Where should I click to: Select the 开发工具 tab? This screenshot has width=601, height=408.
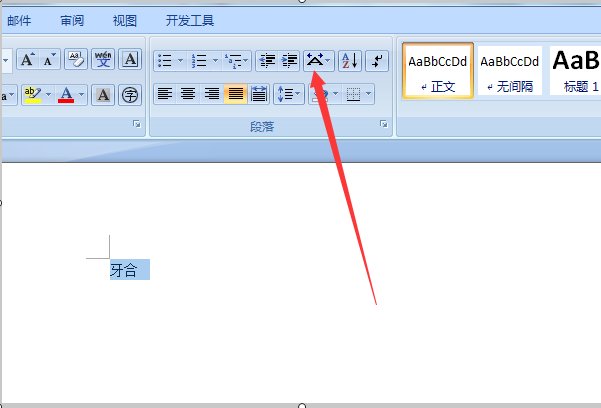click(190, 20)
